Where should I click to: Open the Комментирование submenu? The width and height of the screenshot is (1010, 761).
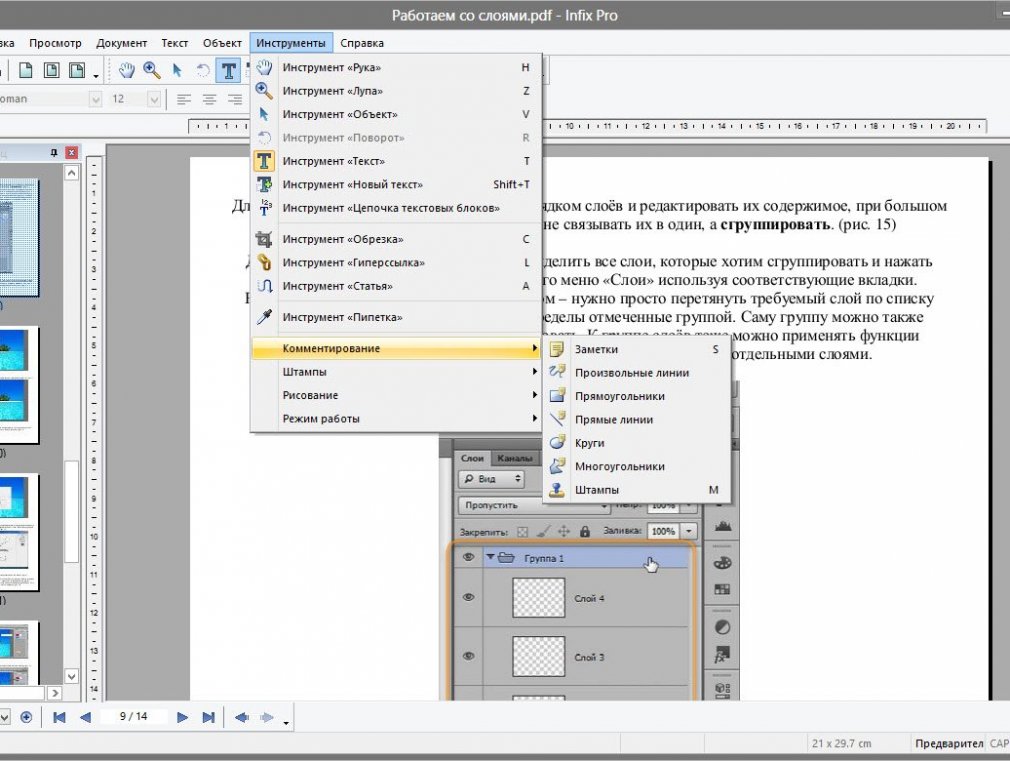click(396, 349)
